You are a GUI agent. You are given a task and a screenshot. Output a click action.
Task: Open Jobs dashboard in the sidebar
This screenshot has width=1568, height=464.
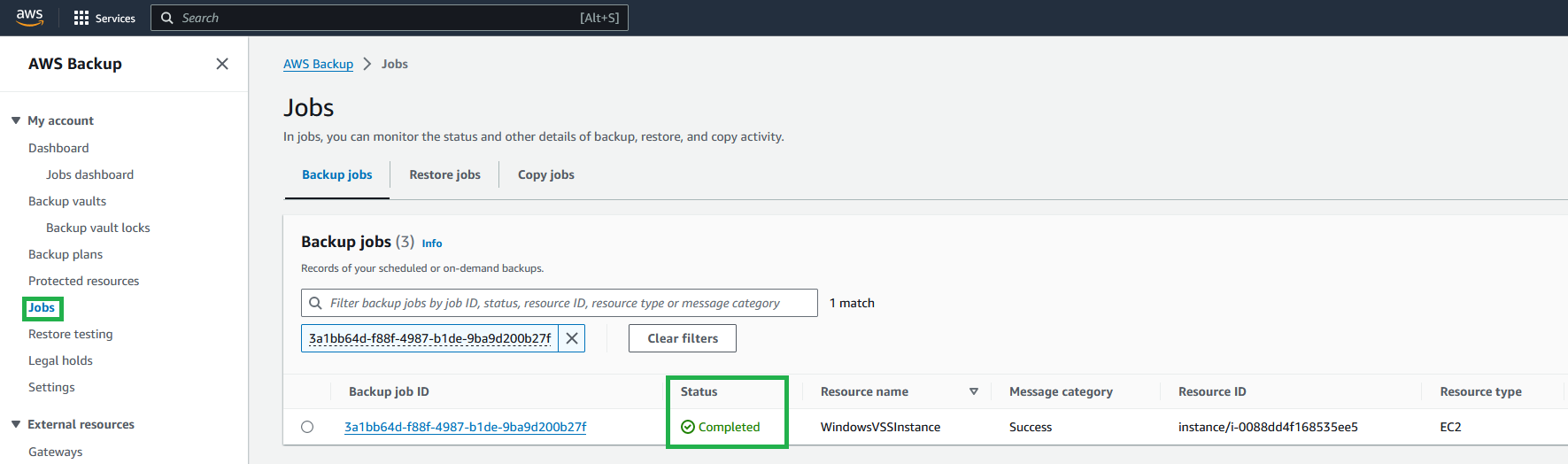tap(90, 174)
